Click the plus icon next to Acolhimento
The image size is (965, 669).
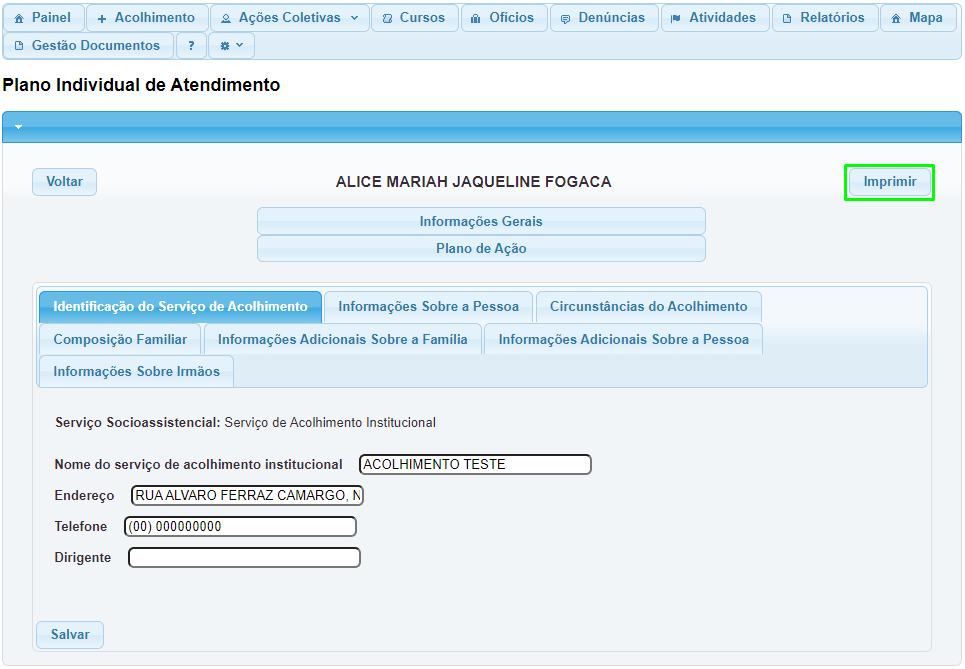coord(102,19)
